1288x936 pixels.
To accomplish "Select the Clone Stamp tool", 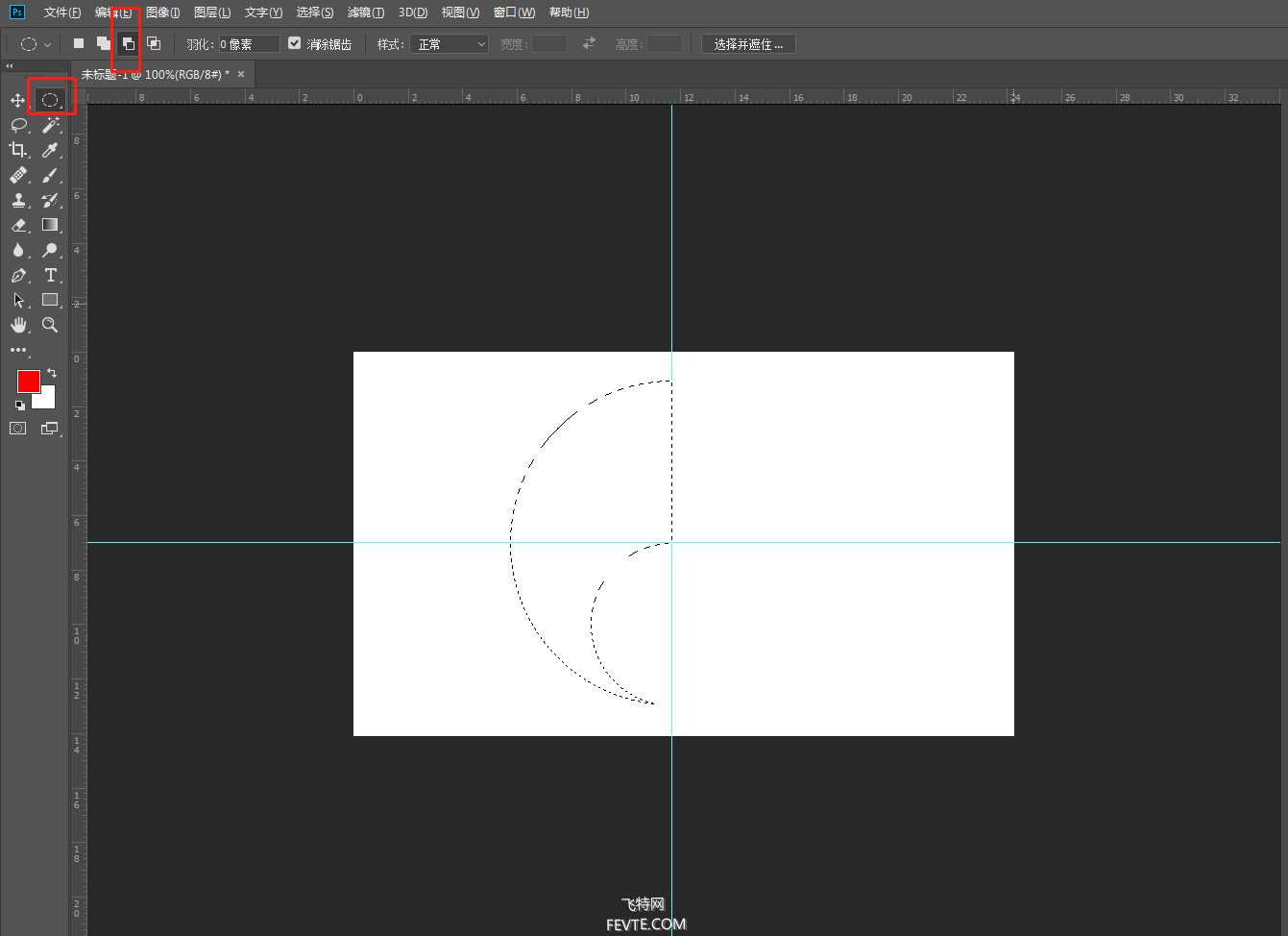I will point(18,200).
